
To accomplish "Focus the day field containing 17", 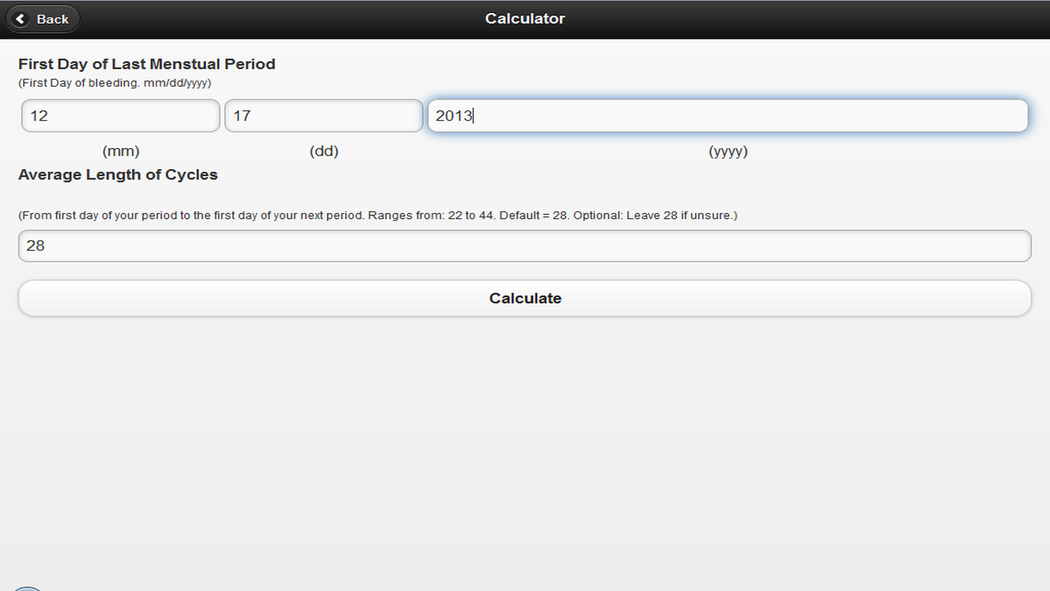I will (323, 116).
